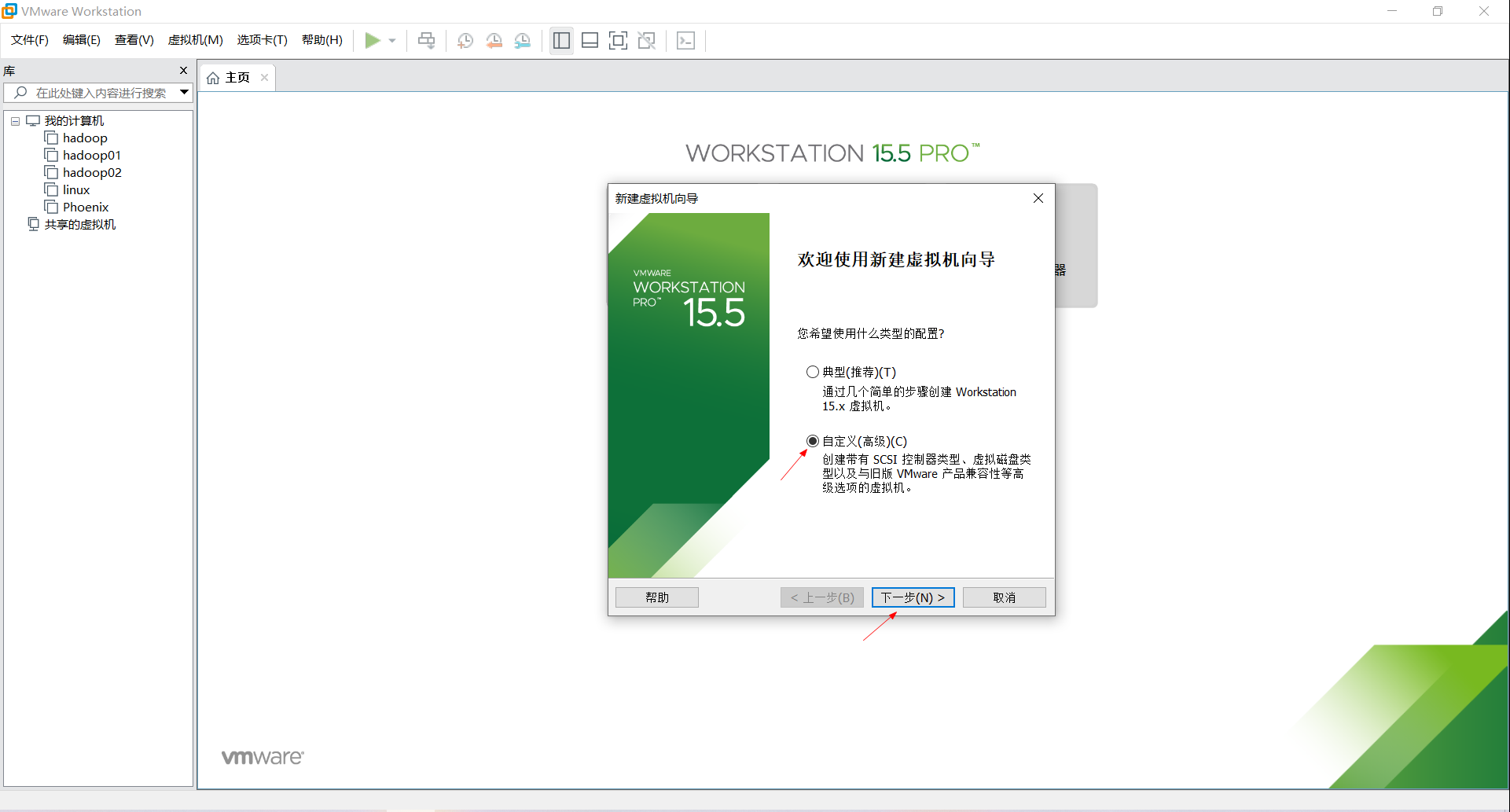Toggle the library sidebar view icon

pyautogui.click(x=561, y=40)
